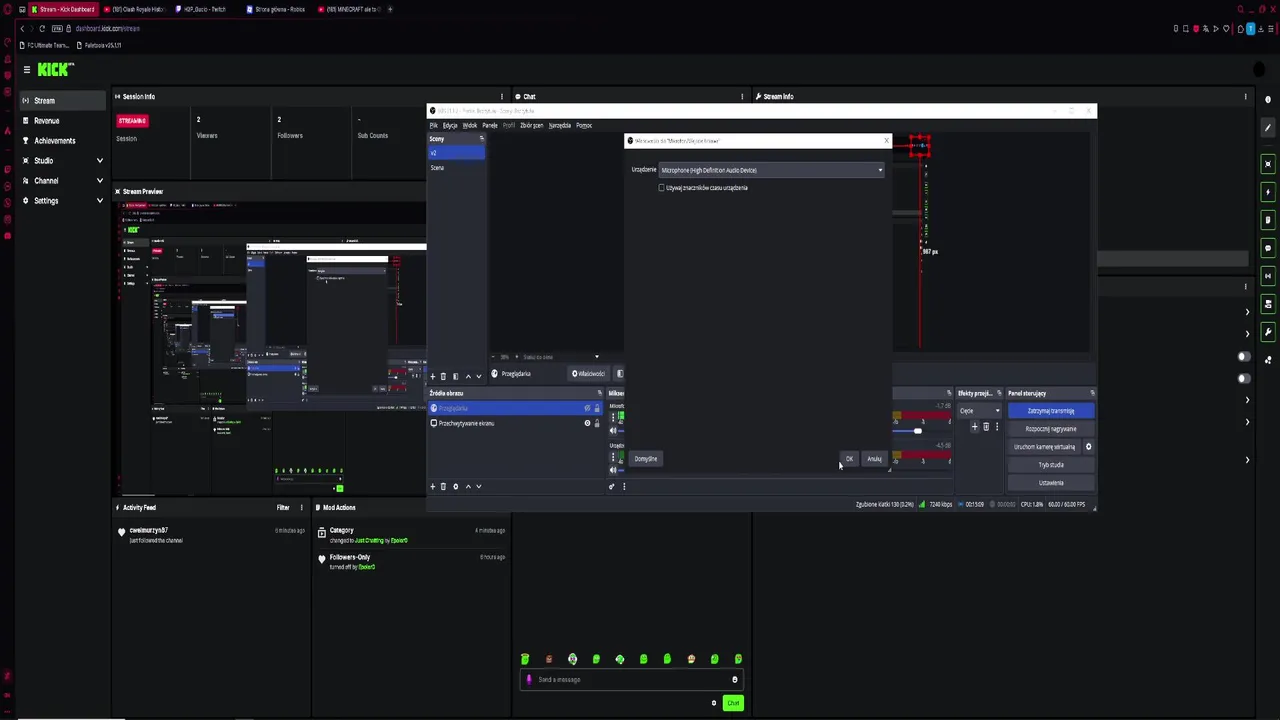Switch to the Clash Royale YouTube browser tab
The image size is (1280, 720).
click(137, 9)
